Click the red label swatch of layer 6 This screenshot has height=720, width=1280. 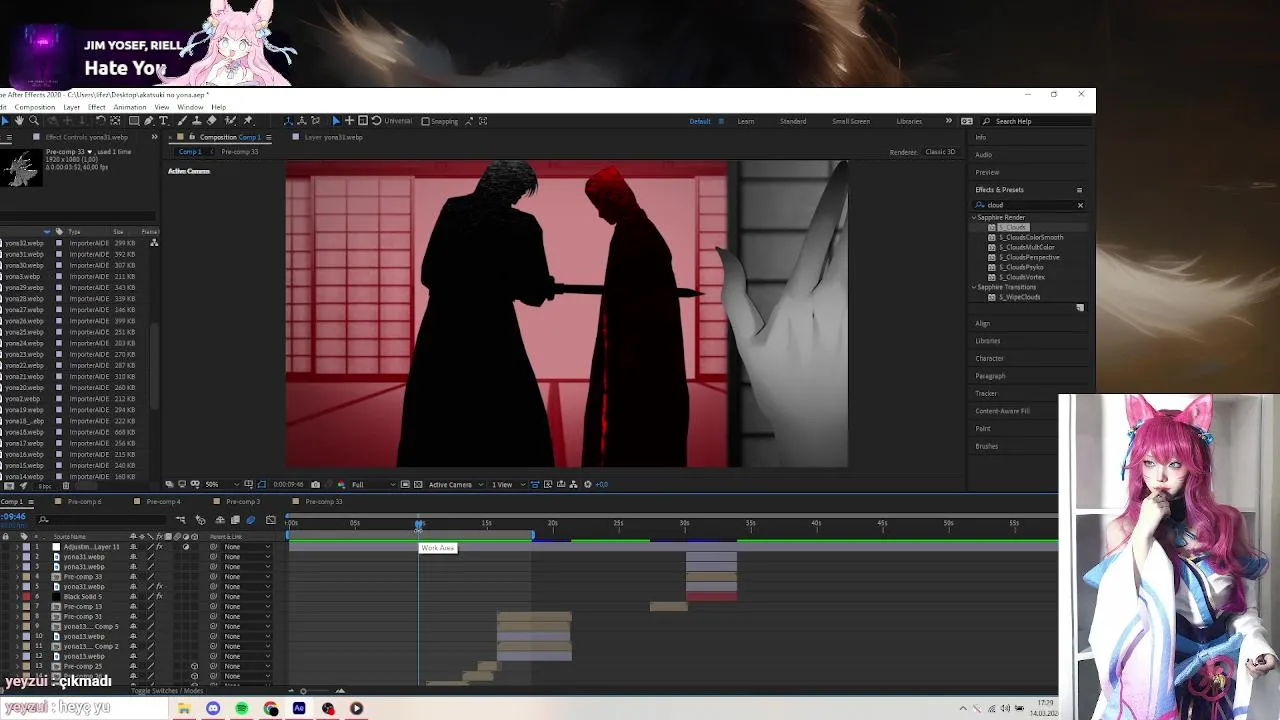pos(26,597)
